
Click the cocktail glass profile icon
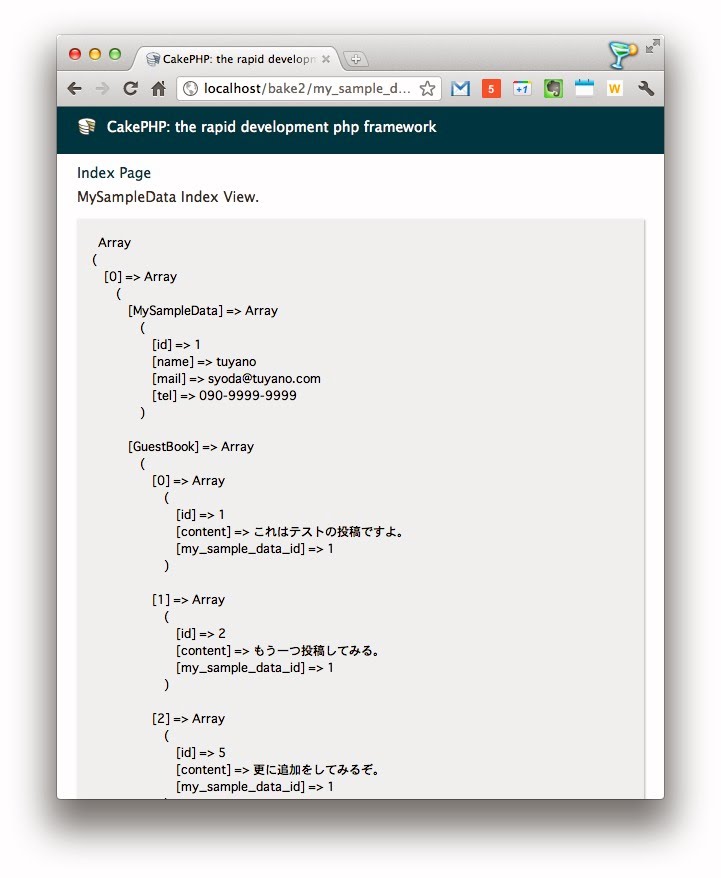click(x=623, y=53)
